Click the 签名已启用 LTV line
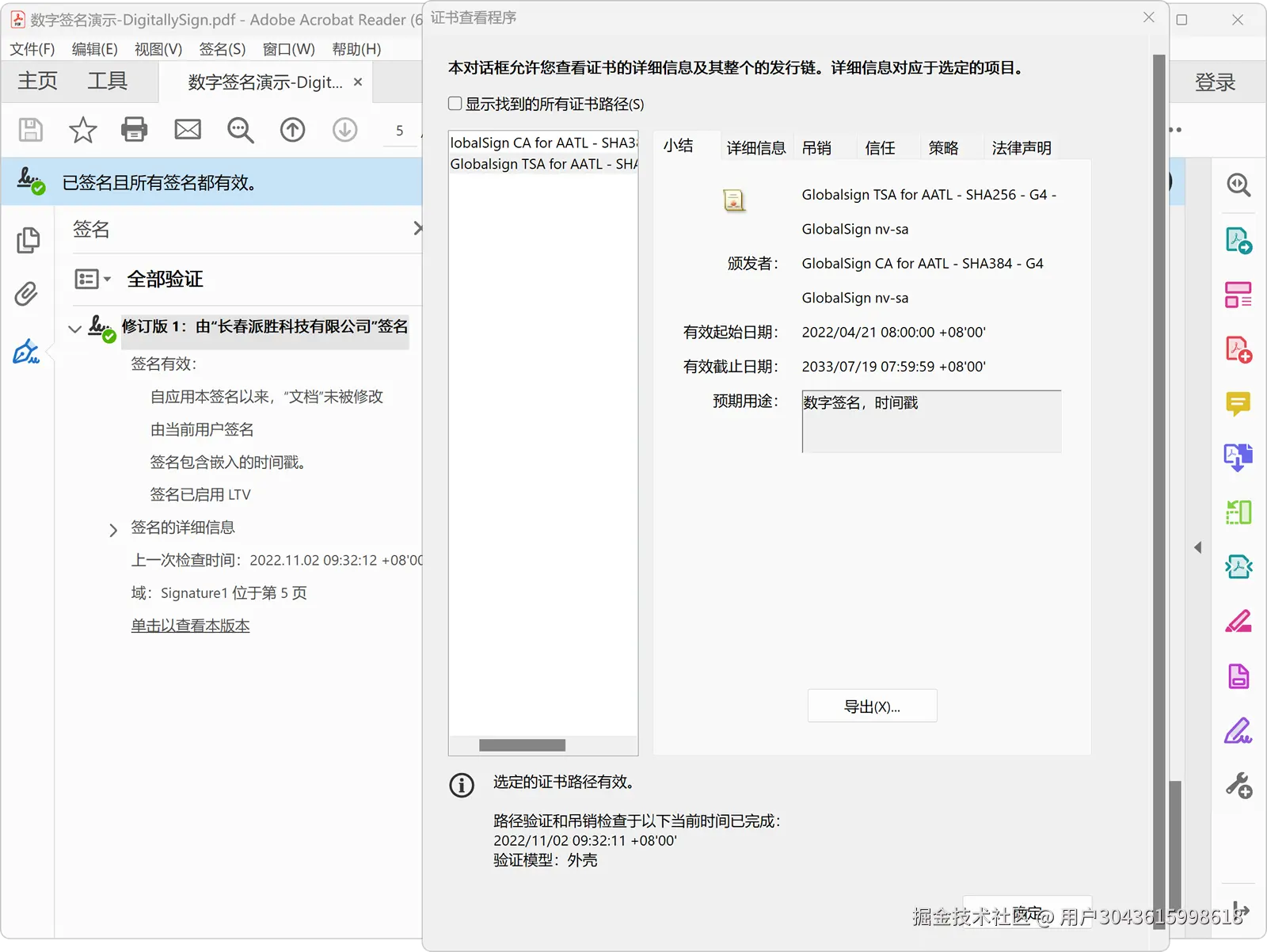Image resolution: width=1267 pixels, height=952 pixels. click(200, 495)
